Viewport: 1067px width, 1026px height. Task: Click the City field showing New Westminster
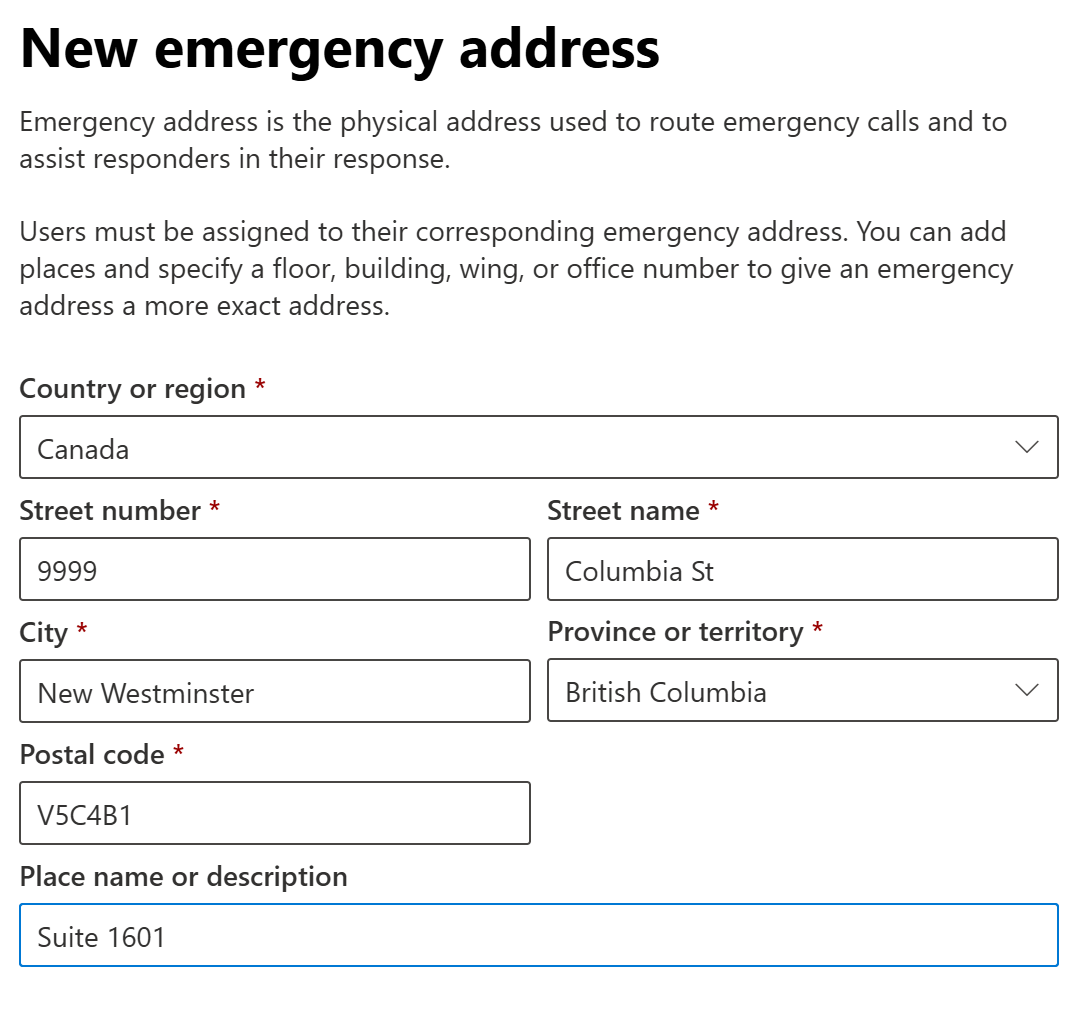tap(274, 692)
